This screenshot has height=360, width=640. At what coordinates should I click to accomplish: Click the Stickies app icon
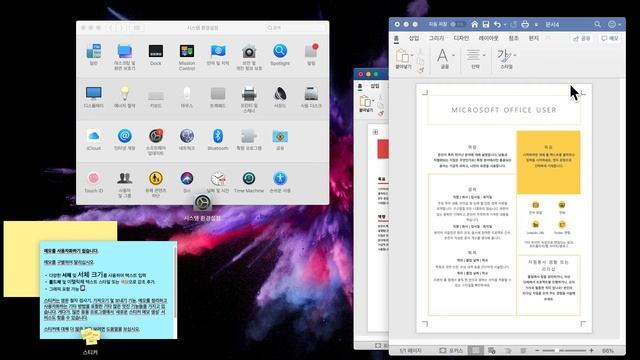click(x=90, y=337)
